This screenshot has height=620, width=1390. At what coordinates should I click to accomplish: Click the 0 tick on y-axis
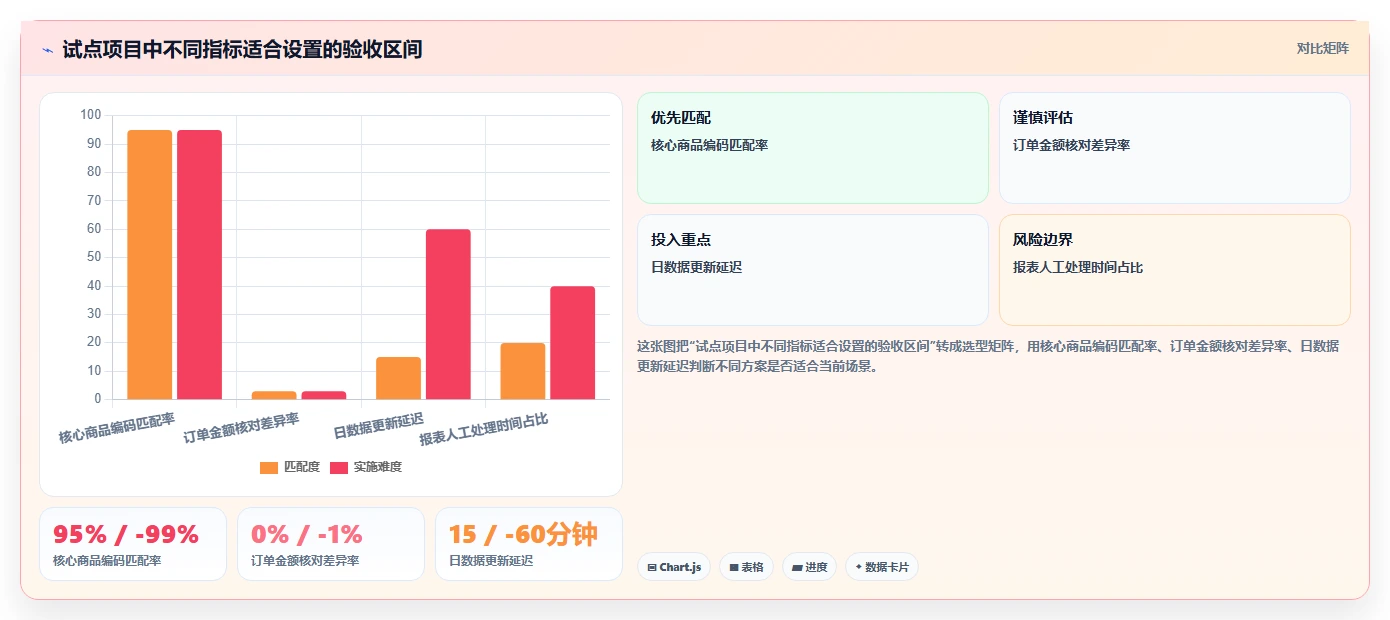[97, 399]
